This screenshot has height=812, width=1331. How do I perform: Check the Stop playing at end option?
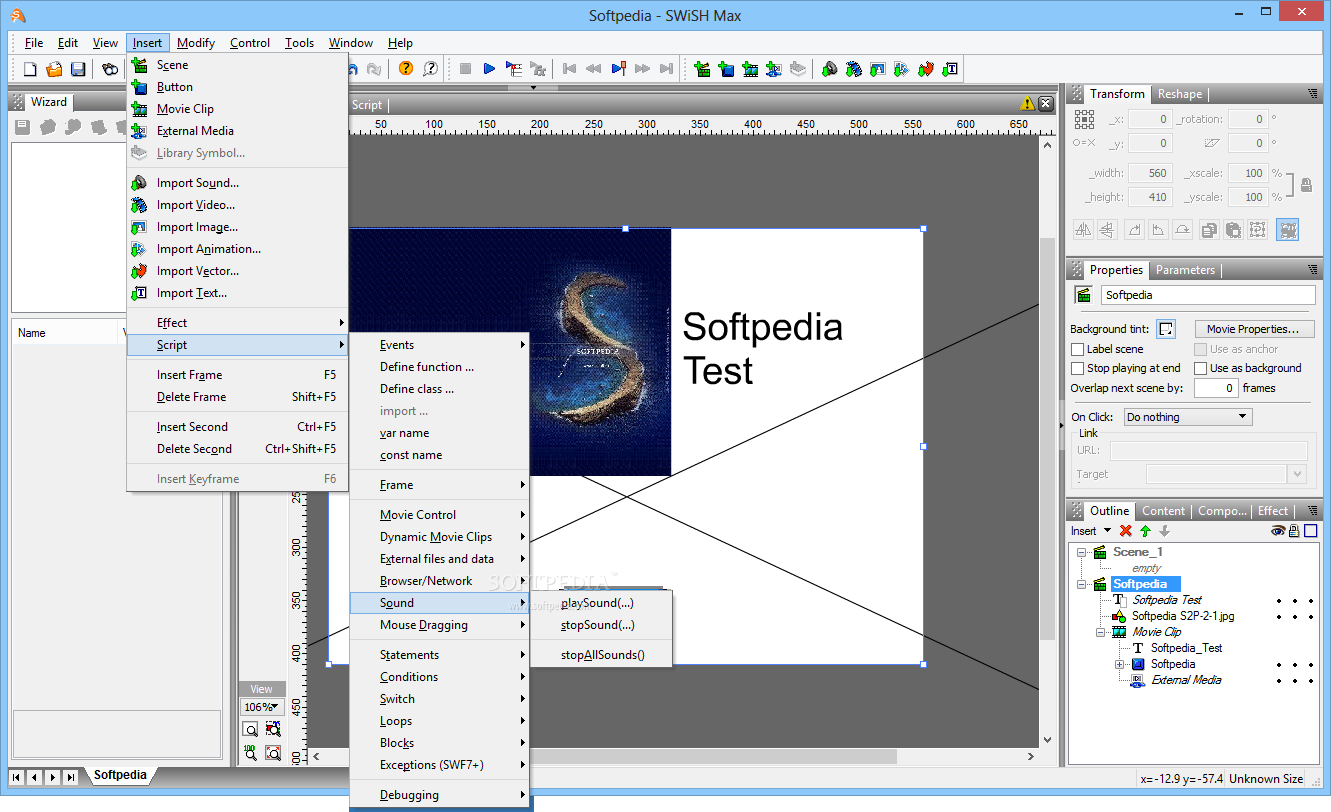click(x=1078, y=368)
